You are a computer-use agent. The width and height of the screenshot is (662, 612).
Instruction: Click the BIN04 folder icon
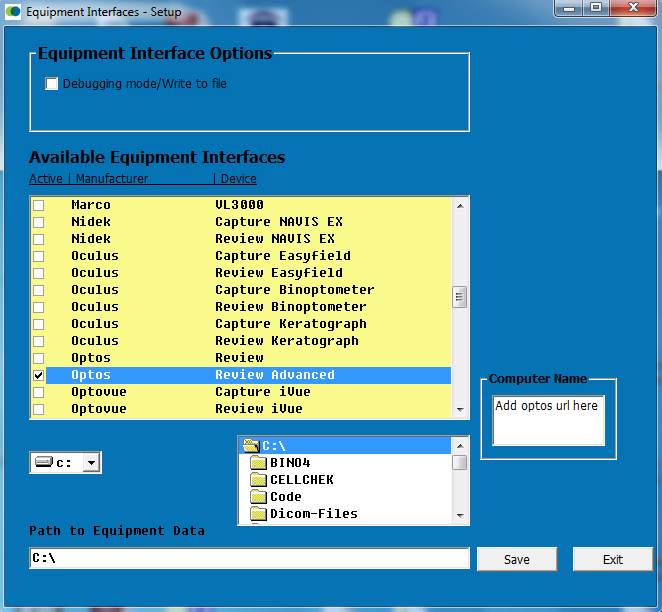(x=258, y=463)
